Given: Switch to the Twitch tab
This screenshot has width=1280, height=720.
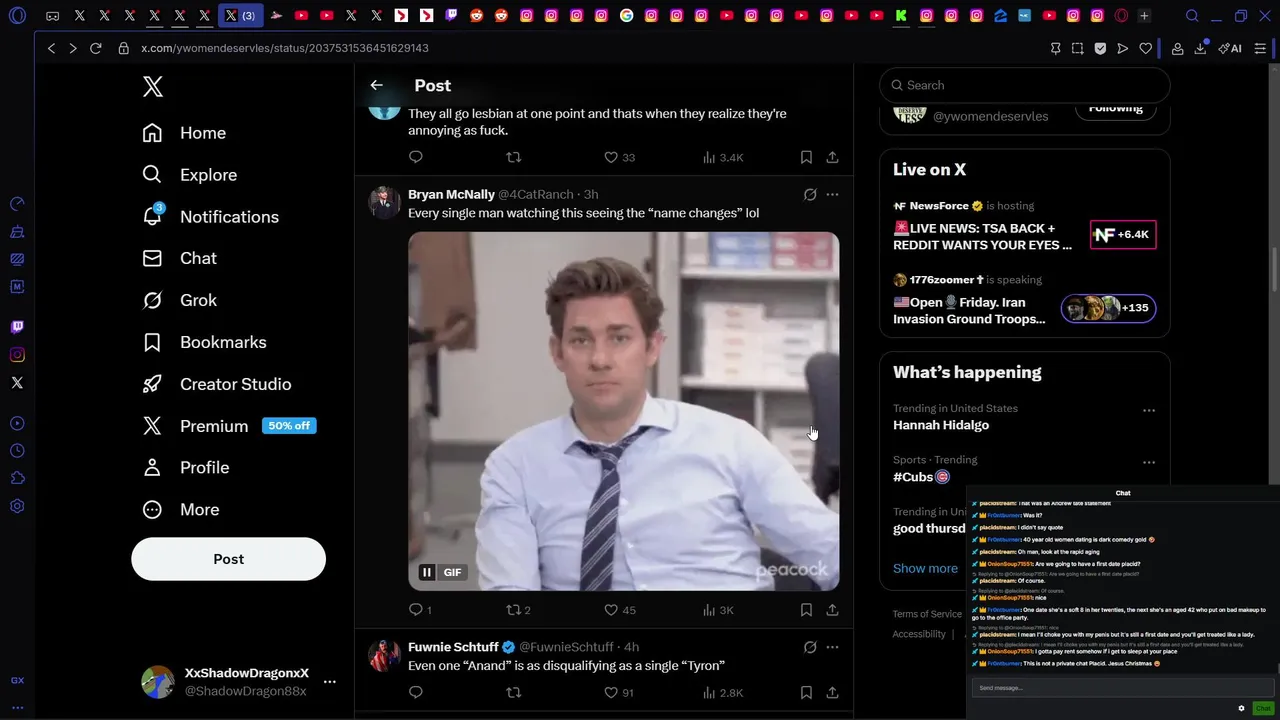Looking at the screenshot, I should (x=451, y=16).
